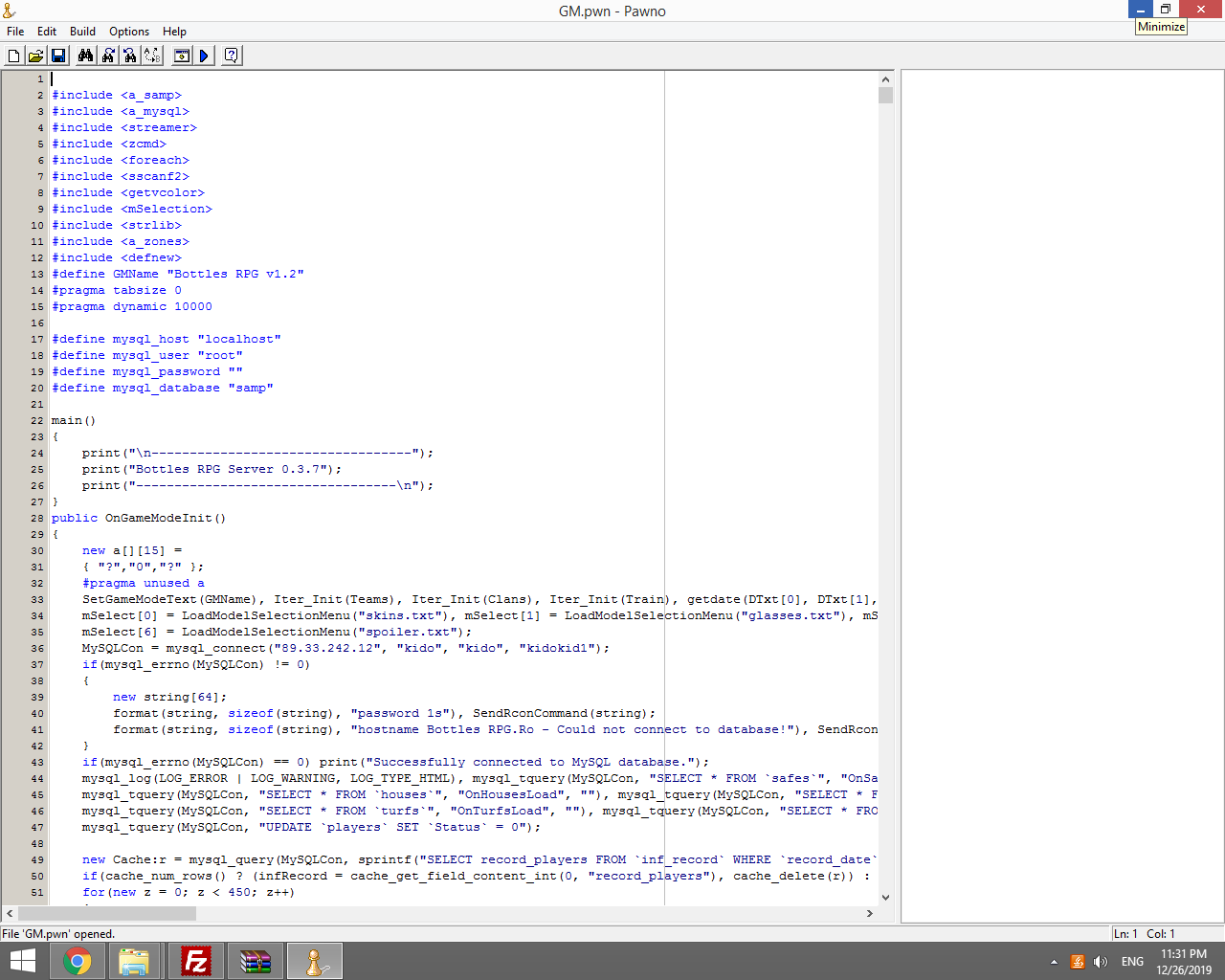Viewport: 1225px width, 980px height.
Task: Click the 'for(new z = 0; z < 450; z++)' line
Action: (189, 892)
